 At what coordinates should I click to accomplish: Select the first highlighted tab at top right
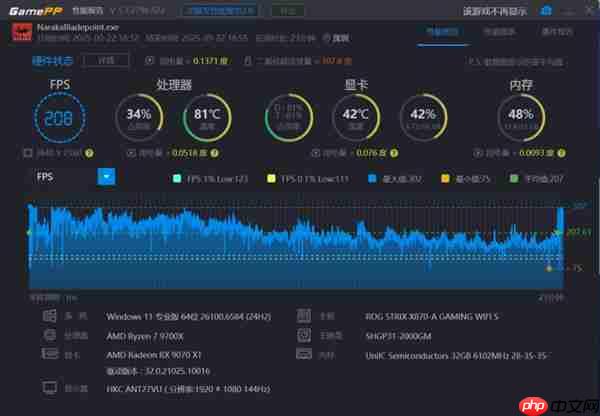coord(443,32)
